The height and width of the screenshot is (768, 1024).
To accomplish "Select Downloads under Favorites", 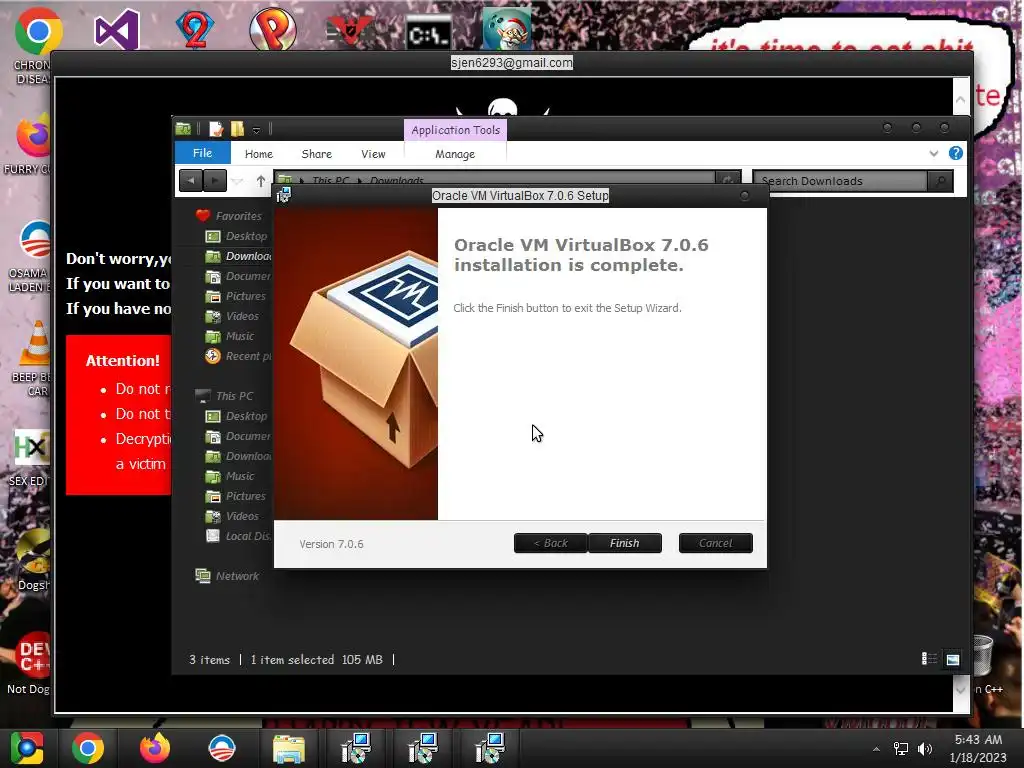I will coord(238,256).
